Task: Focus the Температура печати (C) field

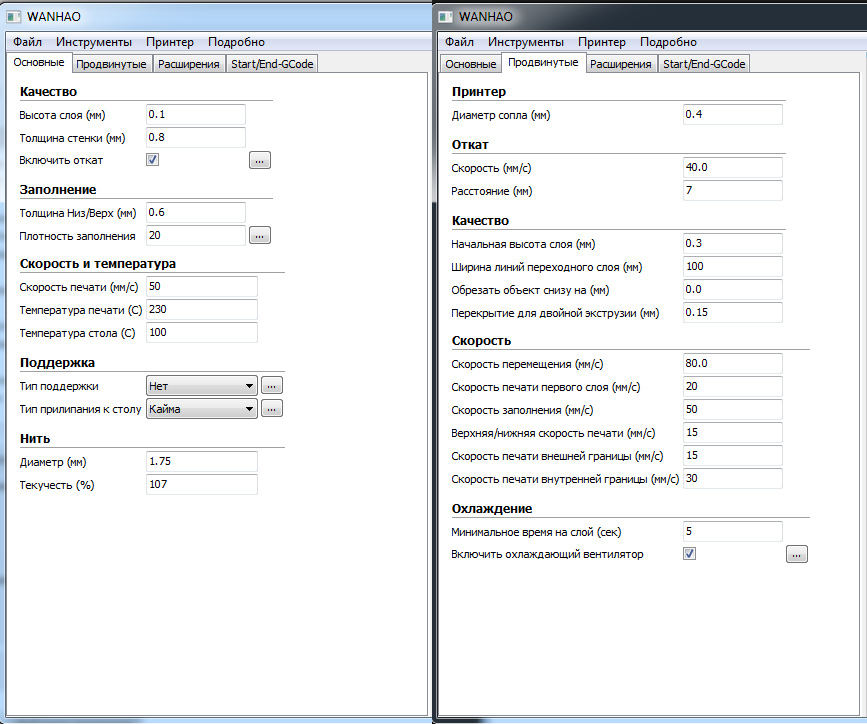Action: click(x=202, y=310)
